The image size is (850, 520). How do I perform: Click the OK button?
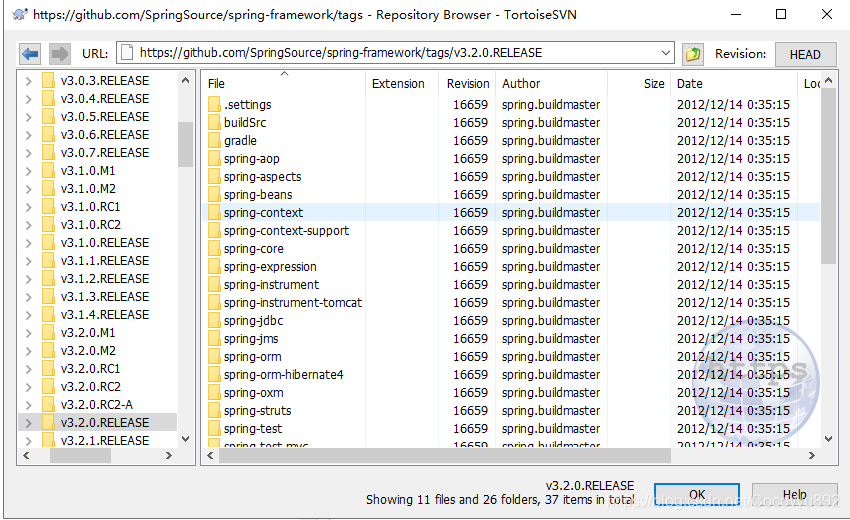(697, 495)
